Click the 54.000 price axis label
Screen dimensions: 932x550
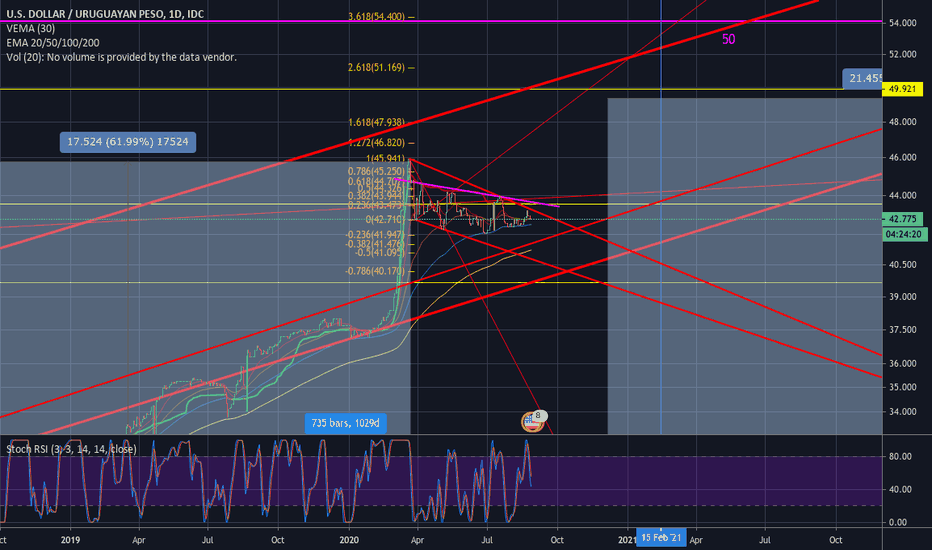902,23
